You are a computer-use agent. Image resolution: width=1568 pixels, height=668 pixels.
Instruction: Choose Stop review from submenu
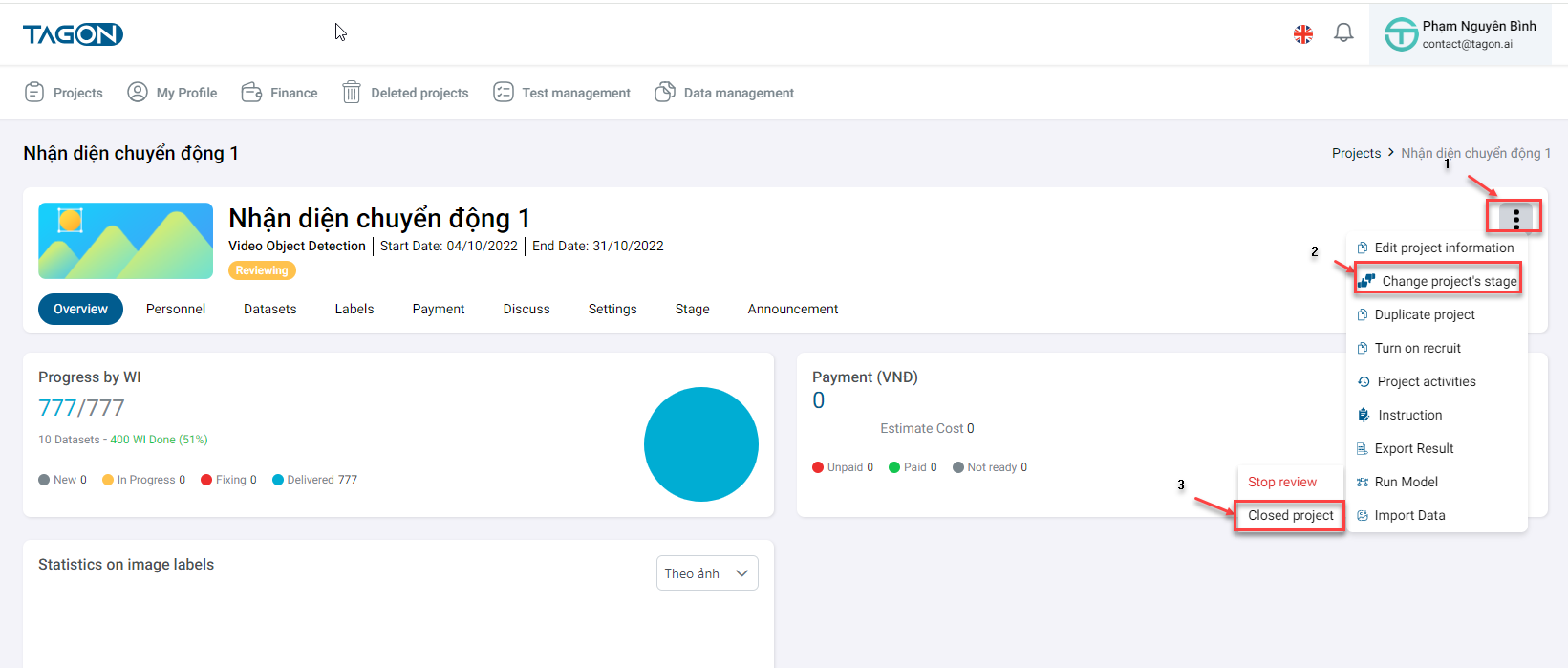coord(1282,482)
